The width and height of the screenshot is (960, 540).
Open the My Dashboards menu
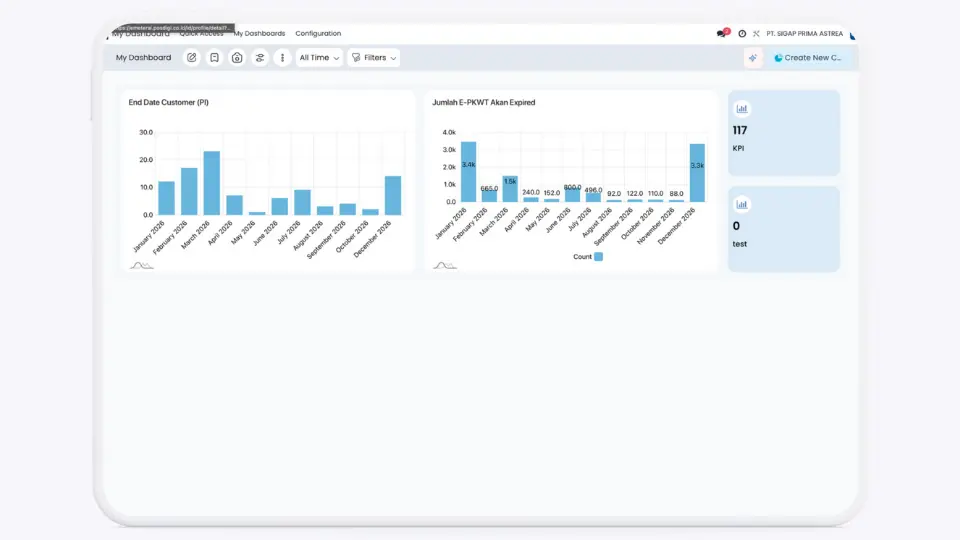coord(259,33)
